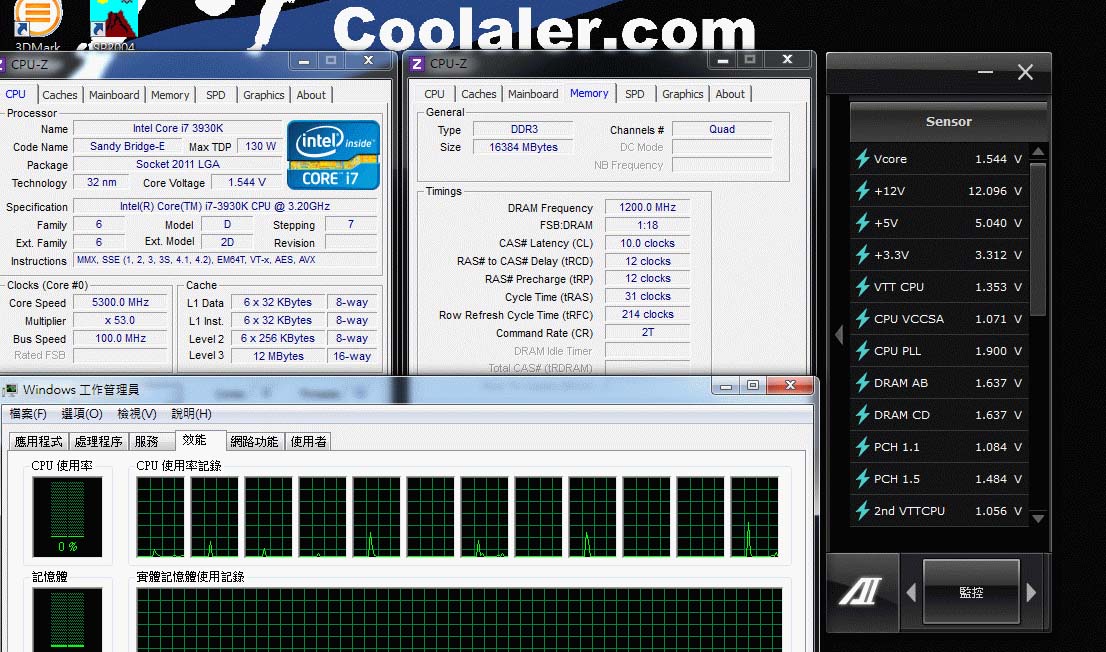Click the lightning icon beside PCH 1.5
This screenshot has width=1106, height=652.
[x=862, y=478]
